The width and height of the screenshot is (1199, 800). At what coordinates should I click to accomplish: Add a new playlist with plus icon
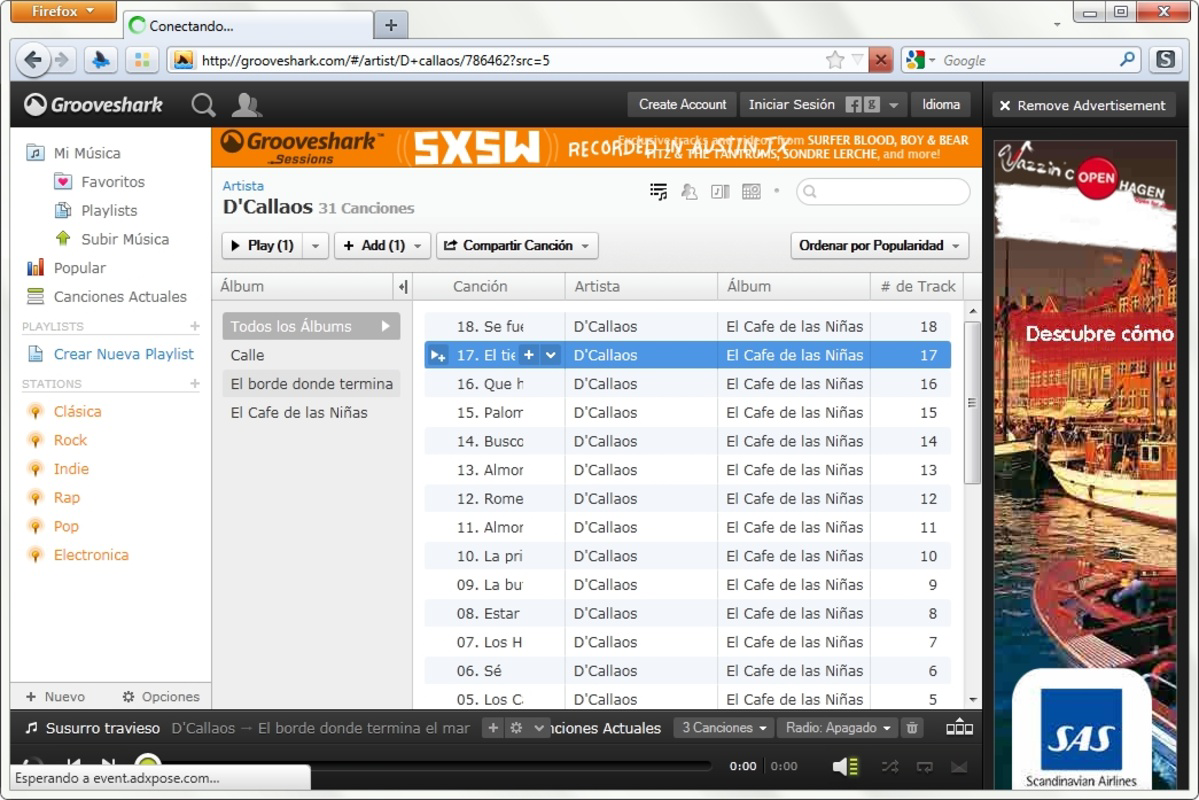[195, 326]
